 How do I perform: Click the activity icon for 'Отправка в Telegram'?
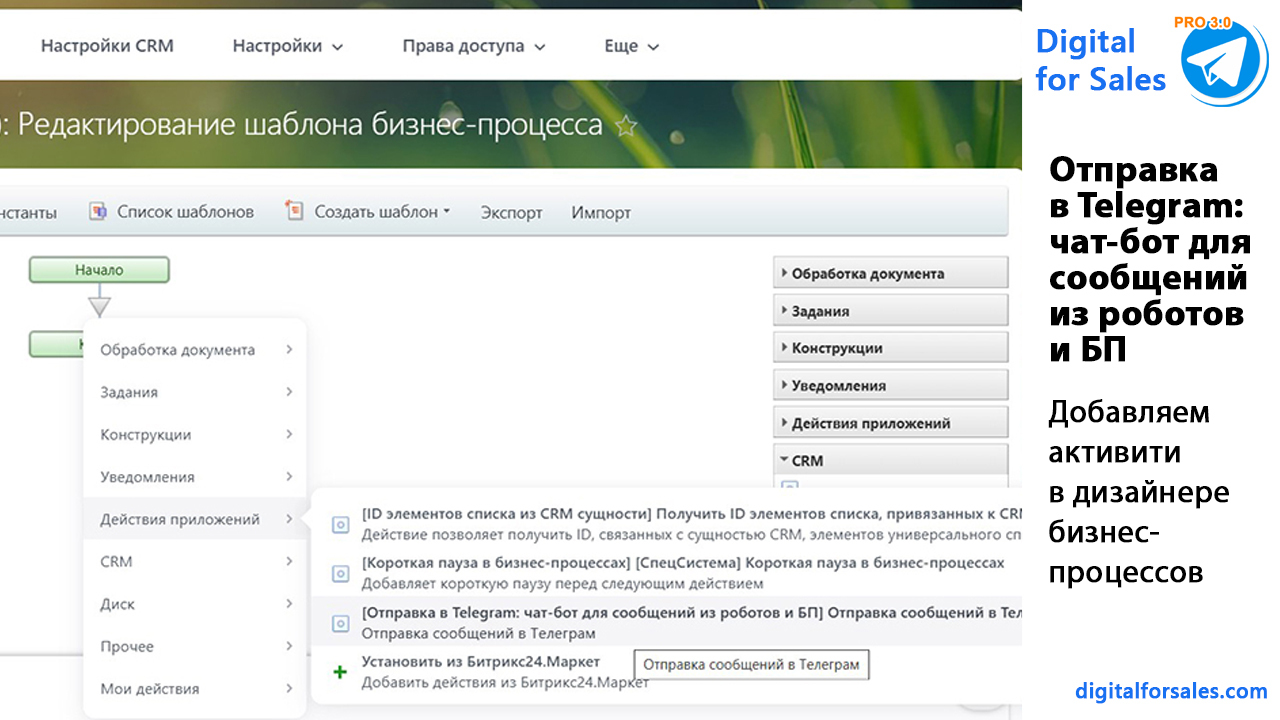tap(340, 623)
